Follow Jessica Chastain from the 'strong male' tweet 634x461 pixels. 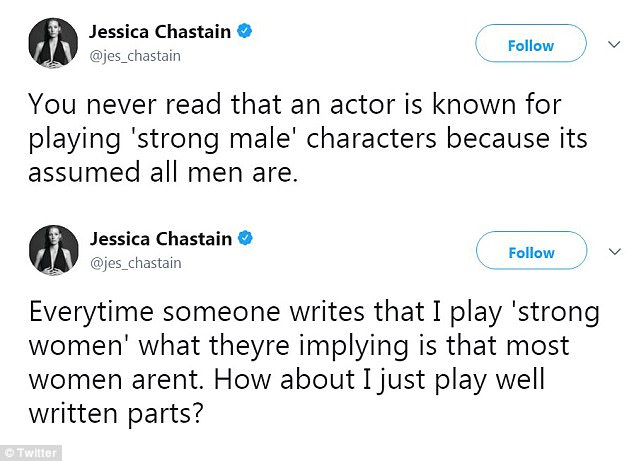530,43
